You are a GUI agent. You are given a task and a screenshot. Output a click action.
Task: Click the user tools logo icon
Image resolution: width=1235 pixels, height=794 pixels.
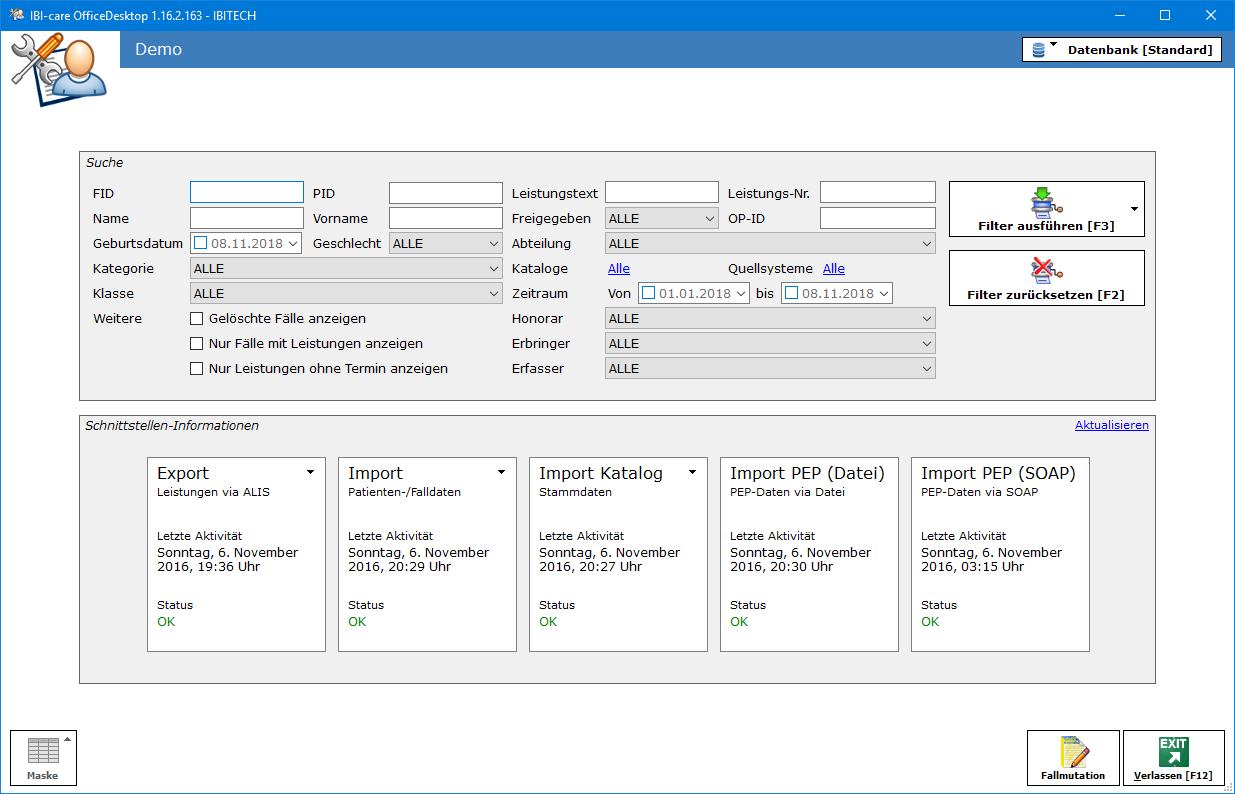[x=59, y=68]
